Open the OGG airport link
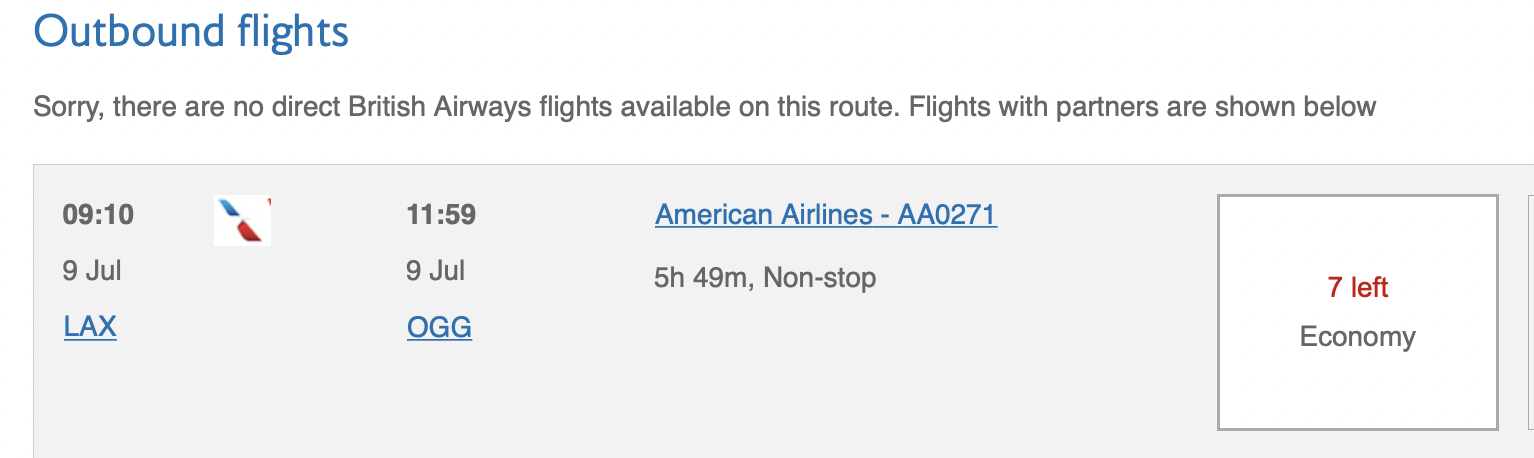 (x=439, y=327)
